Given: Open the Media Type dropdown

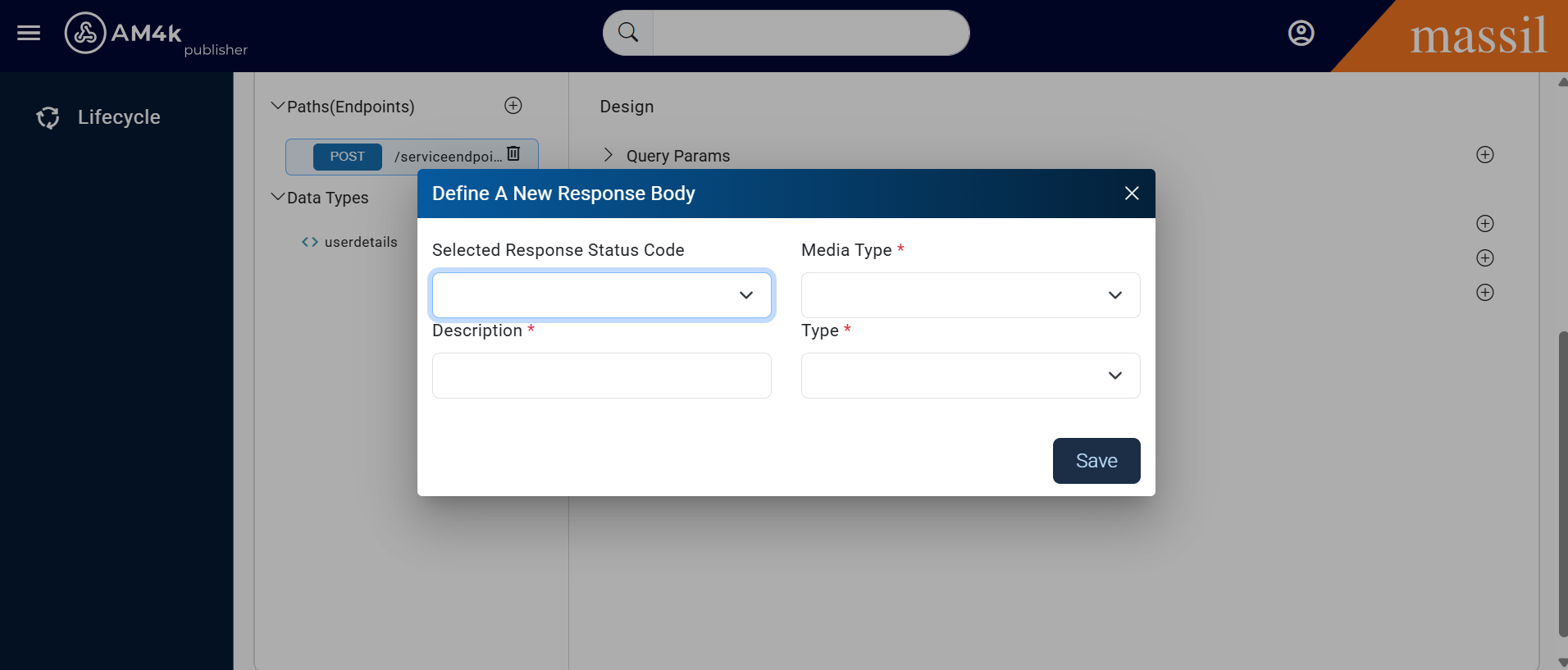Looking at the screenshot, I should pos(970,295).
